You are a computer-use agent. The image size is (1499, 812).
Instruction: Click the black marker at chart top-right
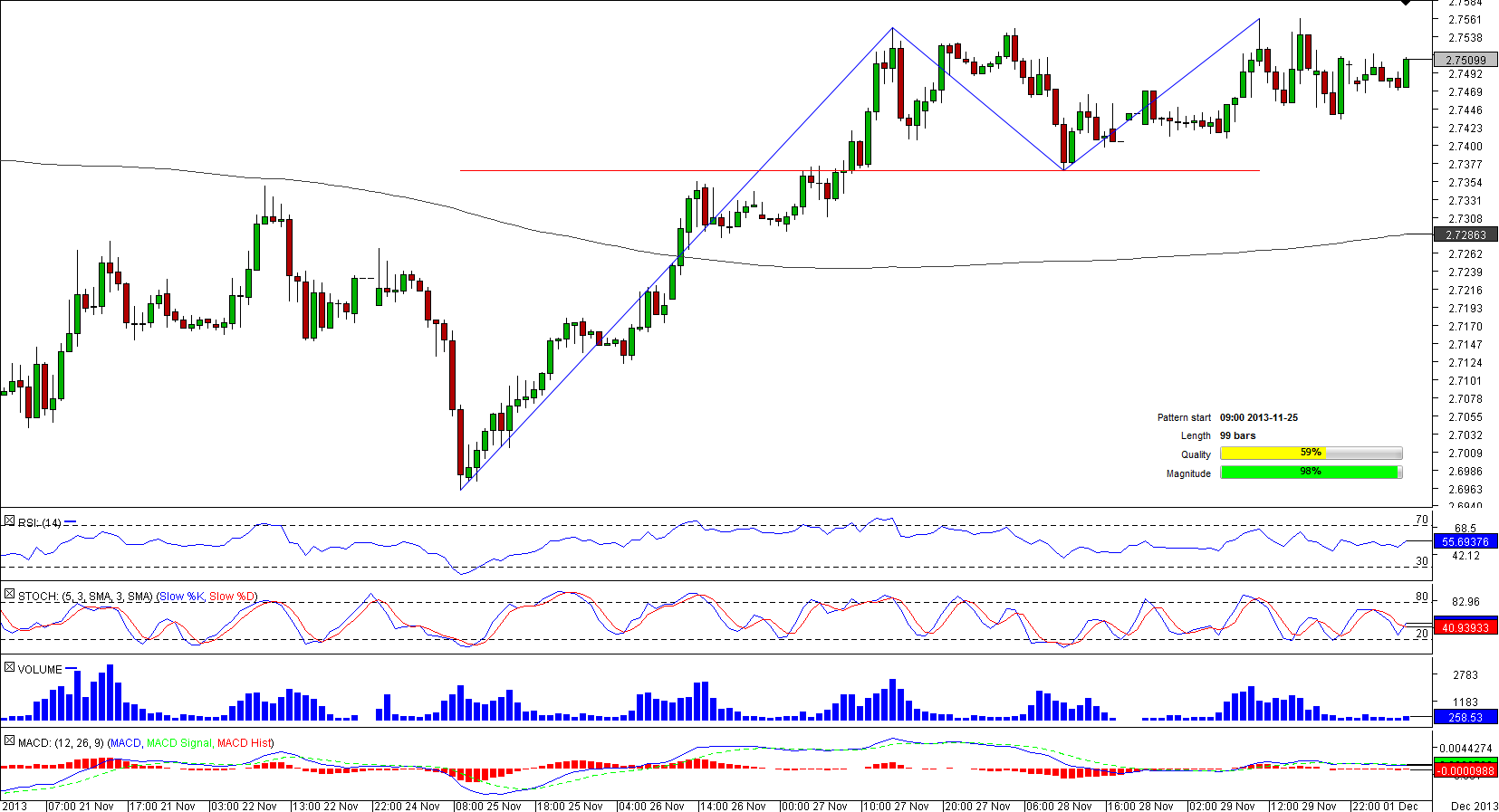(1406, 3)
